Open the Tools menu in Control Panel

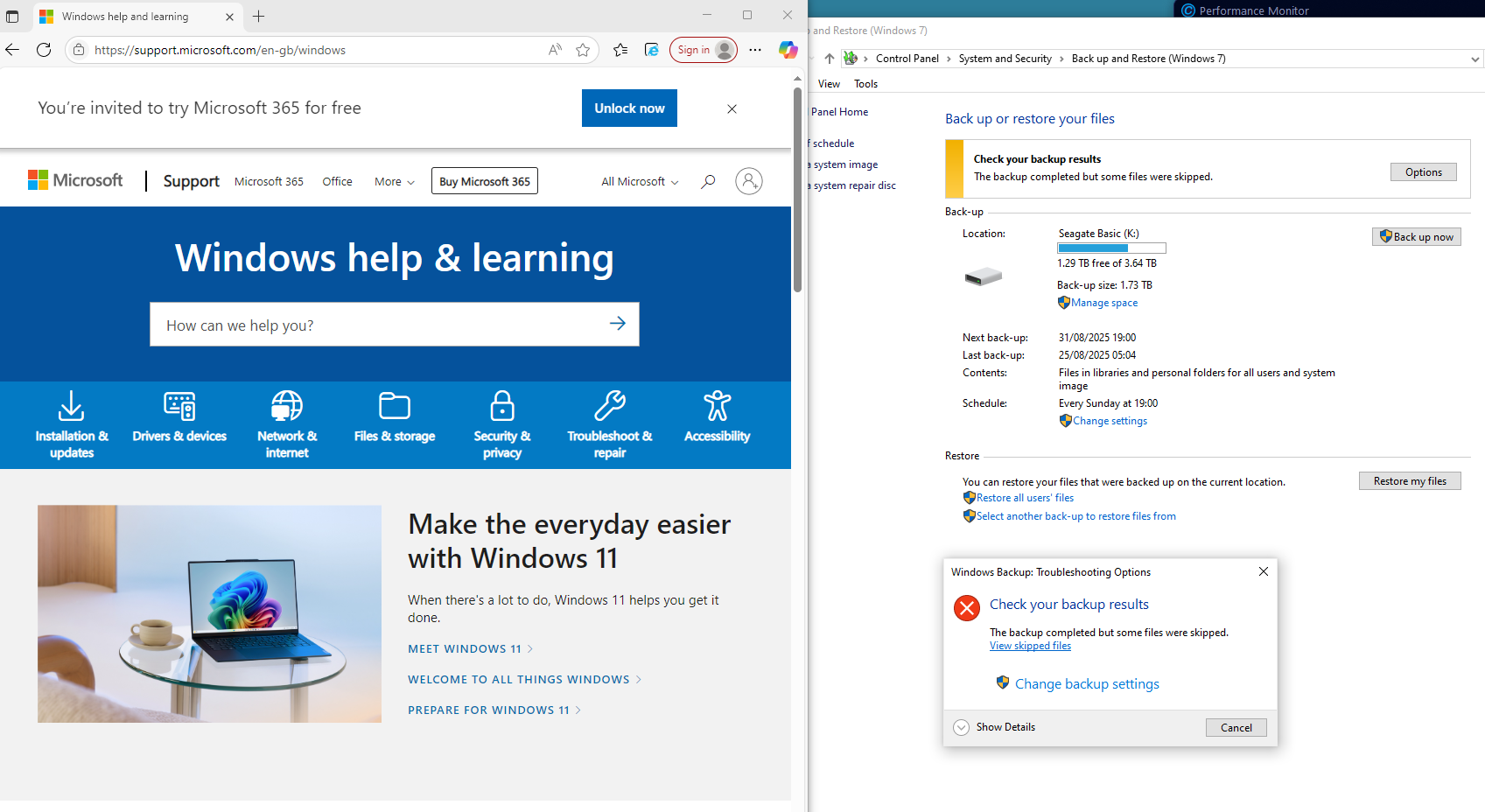tap(865, 84)
